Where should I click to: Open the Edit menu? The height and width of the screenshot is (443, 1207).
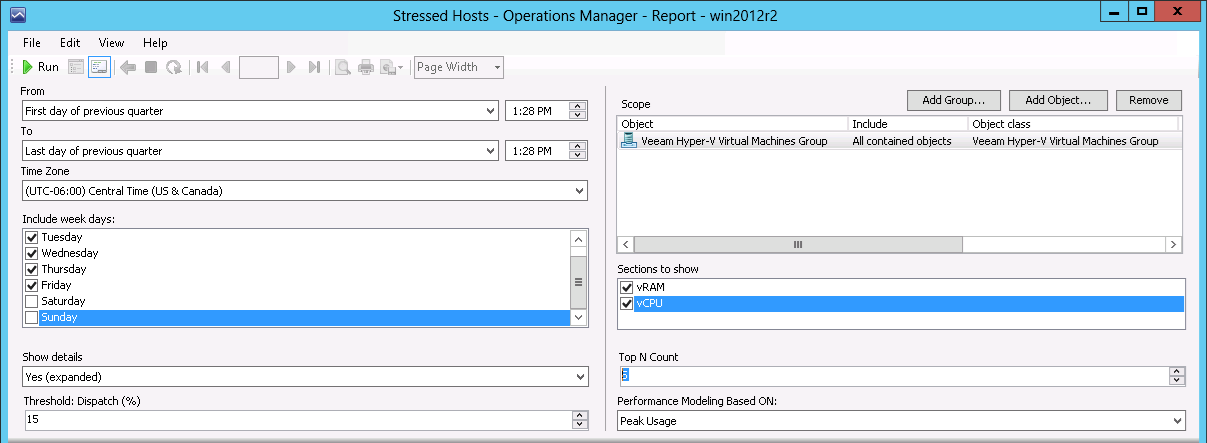click(70, 43)
